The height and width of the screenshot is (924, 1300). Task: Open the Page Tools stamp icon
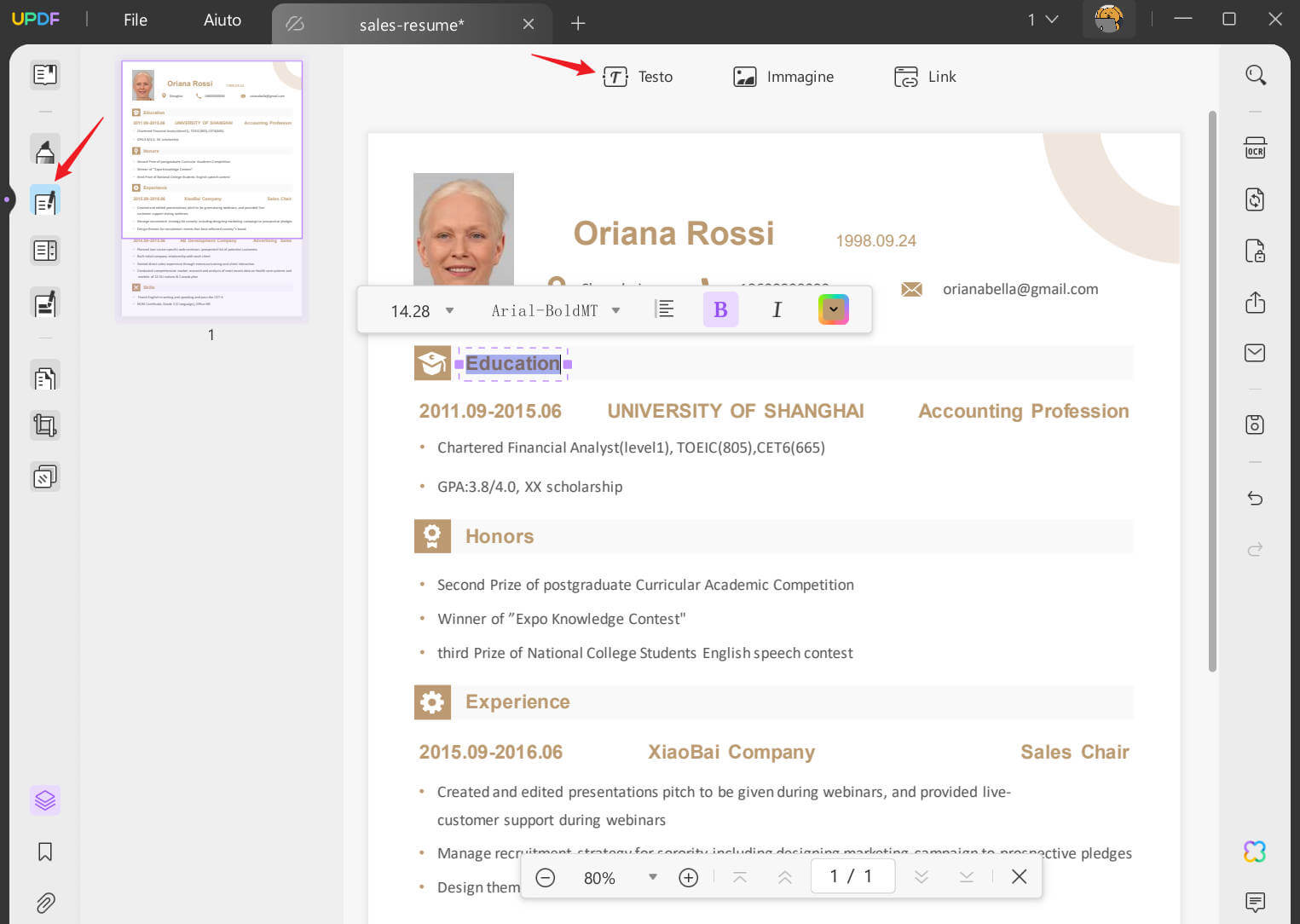45,476
